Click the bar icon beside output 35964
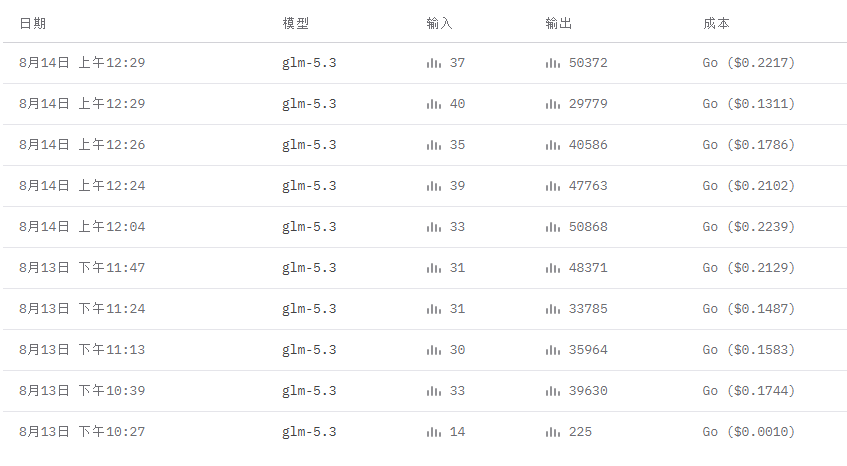Image resolution: width=847 pixels, height=466 pixels. coord(553,350)
